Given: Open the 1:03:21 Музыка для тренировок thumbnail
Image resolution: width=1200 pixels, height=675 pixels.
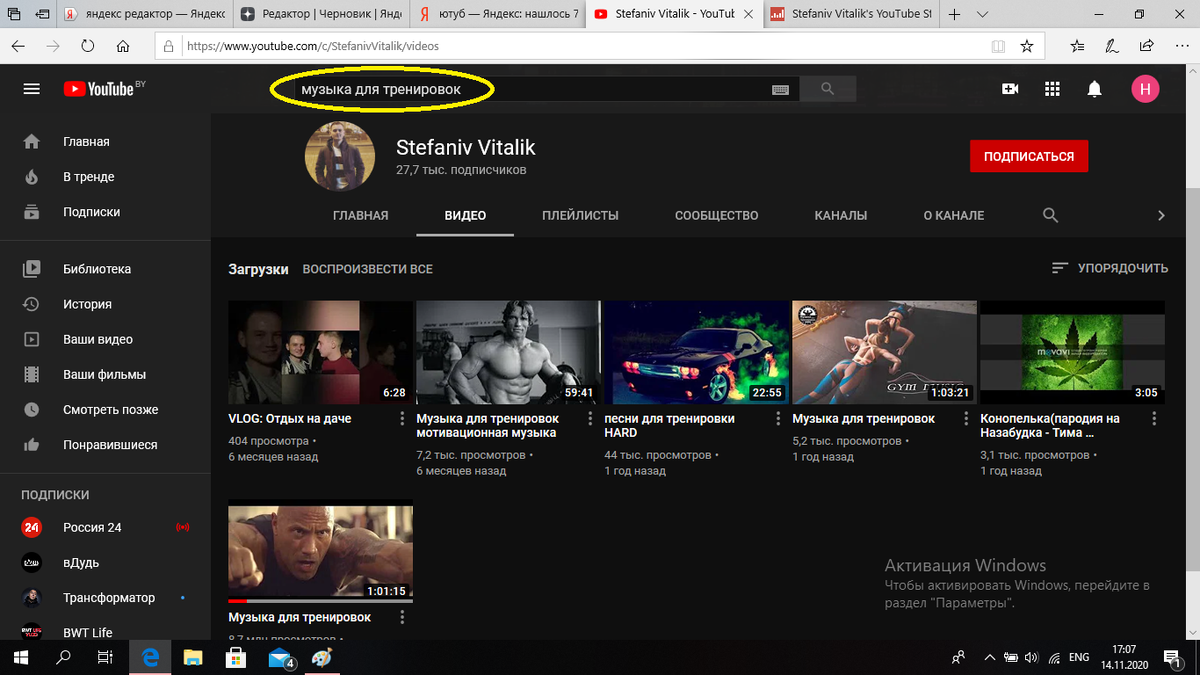Looking at the screenshot, I should [x=884, y=352].
